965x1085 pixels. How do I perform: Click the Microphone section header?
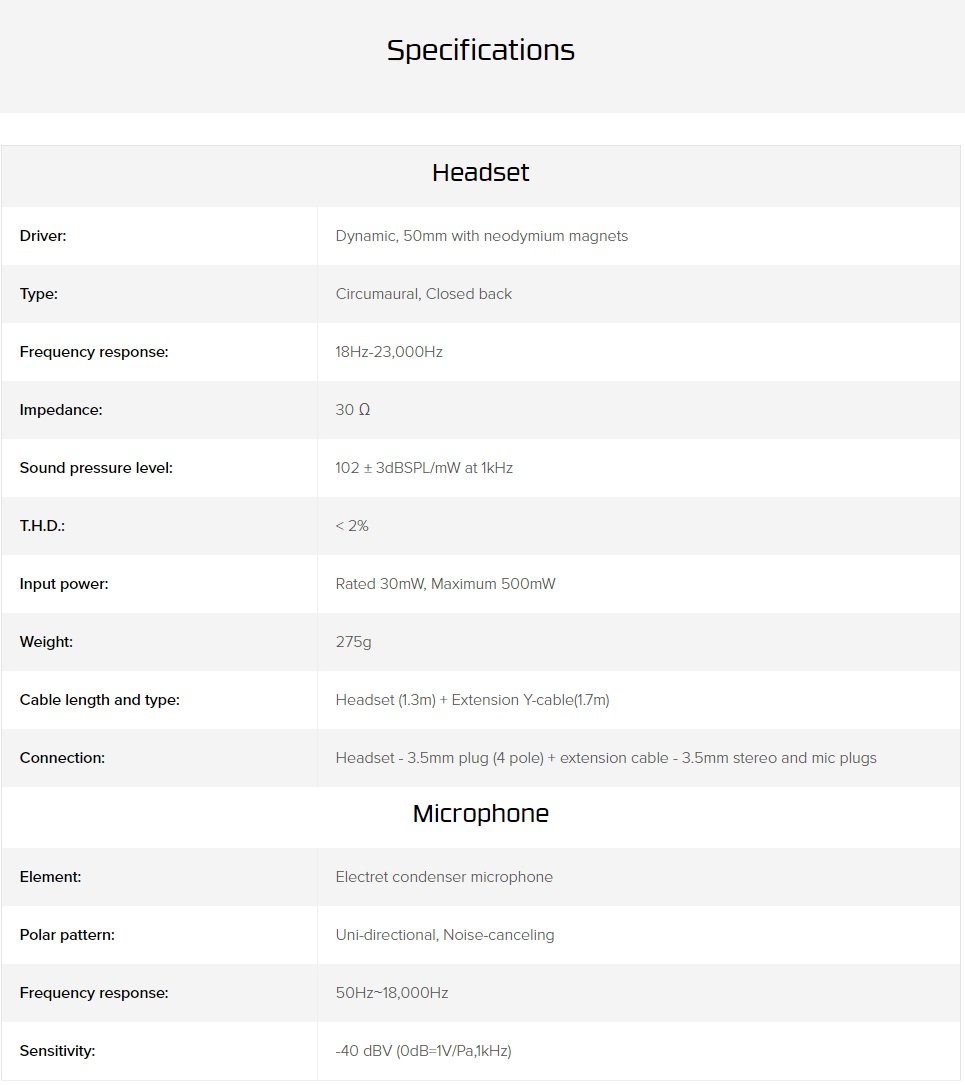pyautogui.click(x=481, y=814)
